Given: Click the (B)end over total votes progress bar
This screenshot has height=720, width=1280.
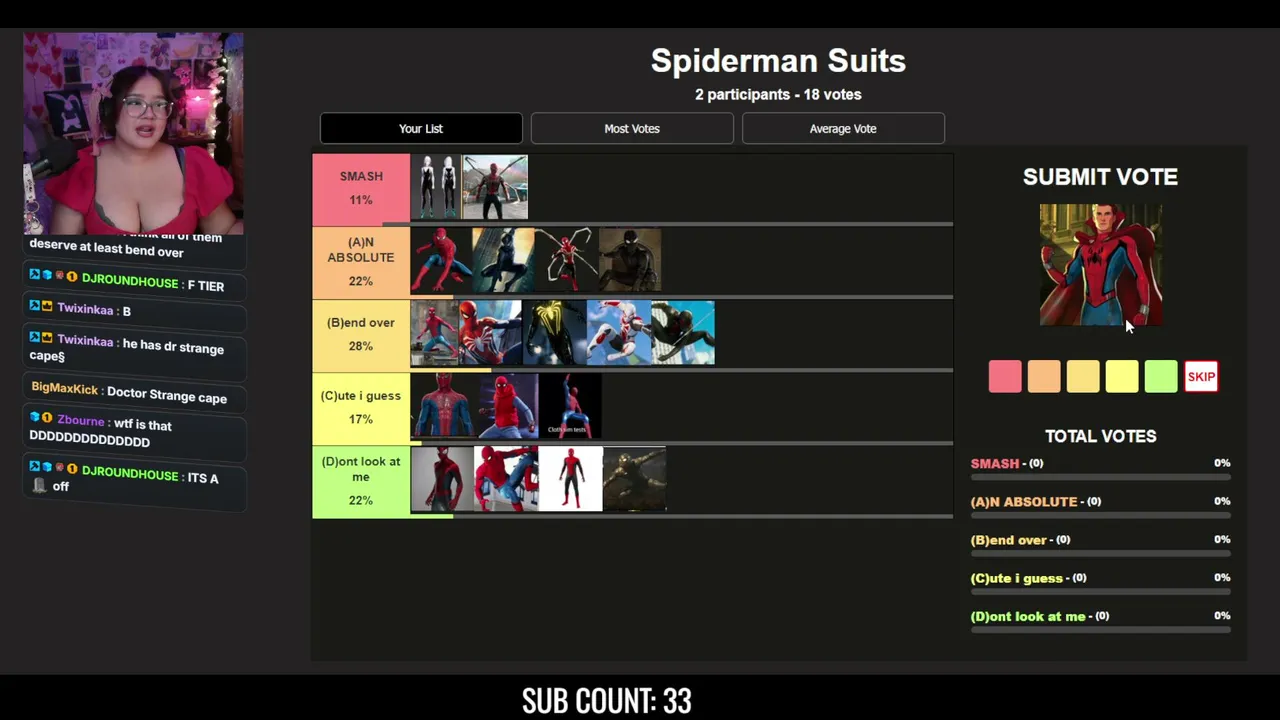Looking at the screenshot, I should pyautogui.click(x=1100, y=553).
